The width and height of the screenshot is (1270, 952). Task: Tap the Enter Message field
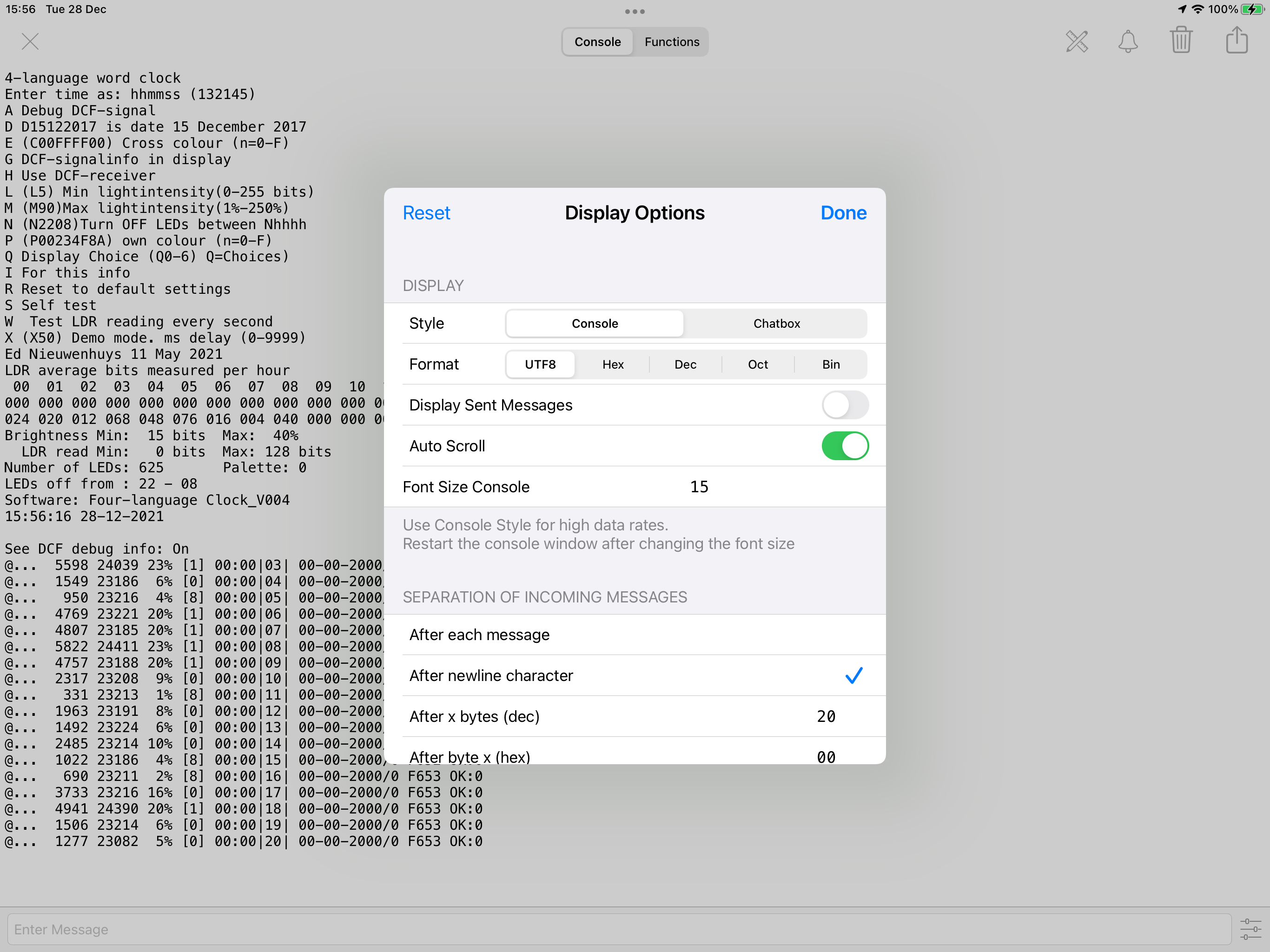tap(619, 929)
